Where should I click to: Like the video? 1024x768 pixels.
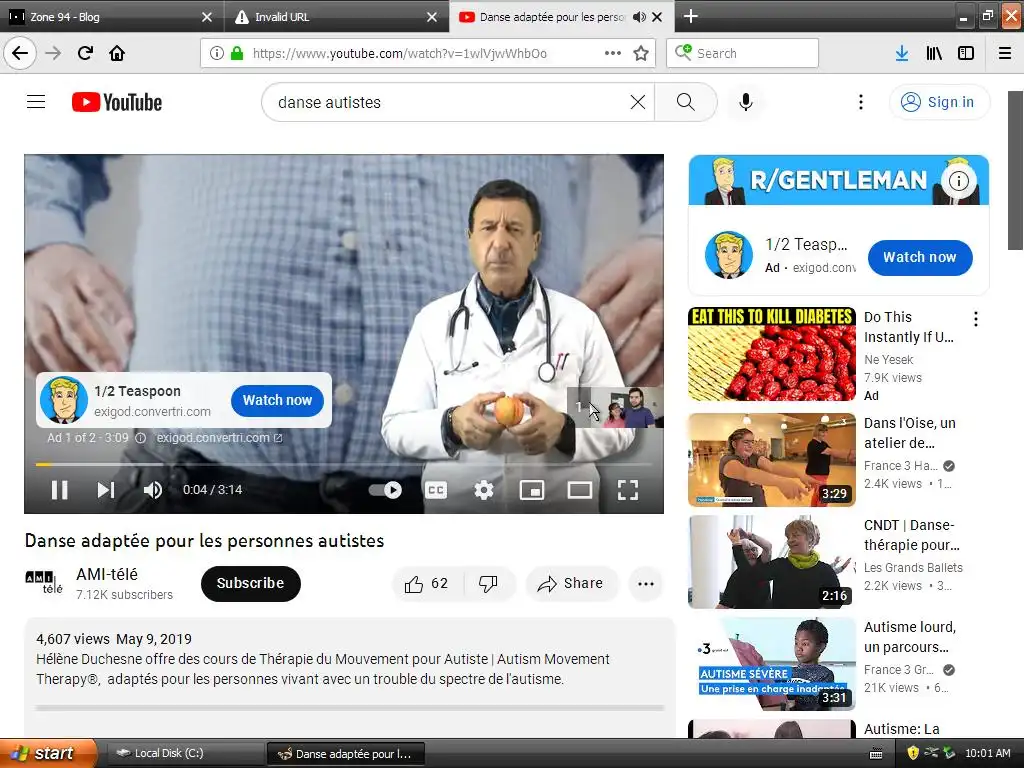(x=427, y=584)
